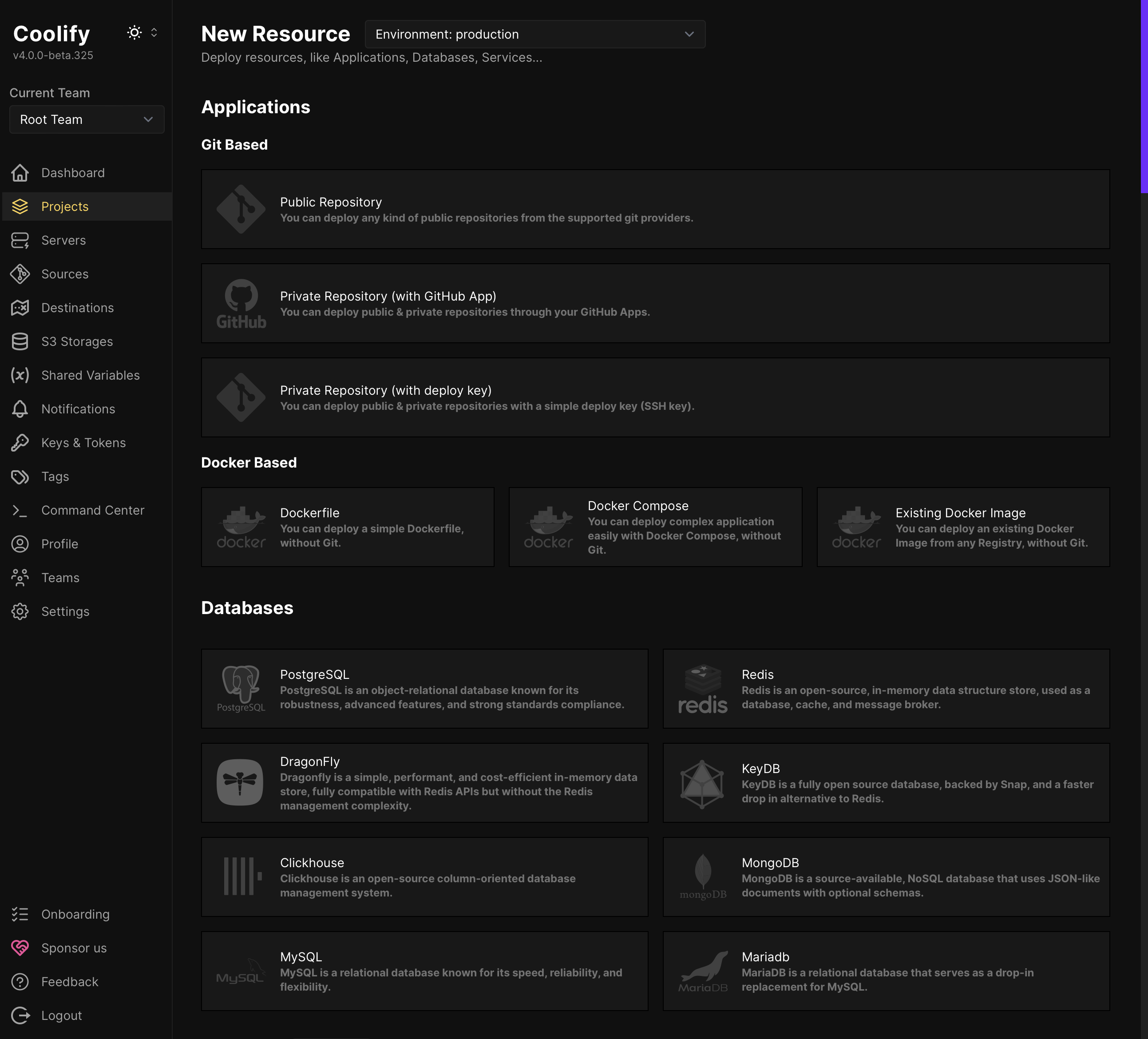Click the Sponsor us link
Screen dimensions: 1148x1039
pos(73,948)
